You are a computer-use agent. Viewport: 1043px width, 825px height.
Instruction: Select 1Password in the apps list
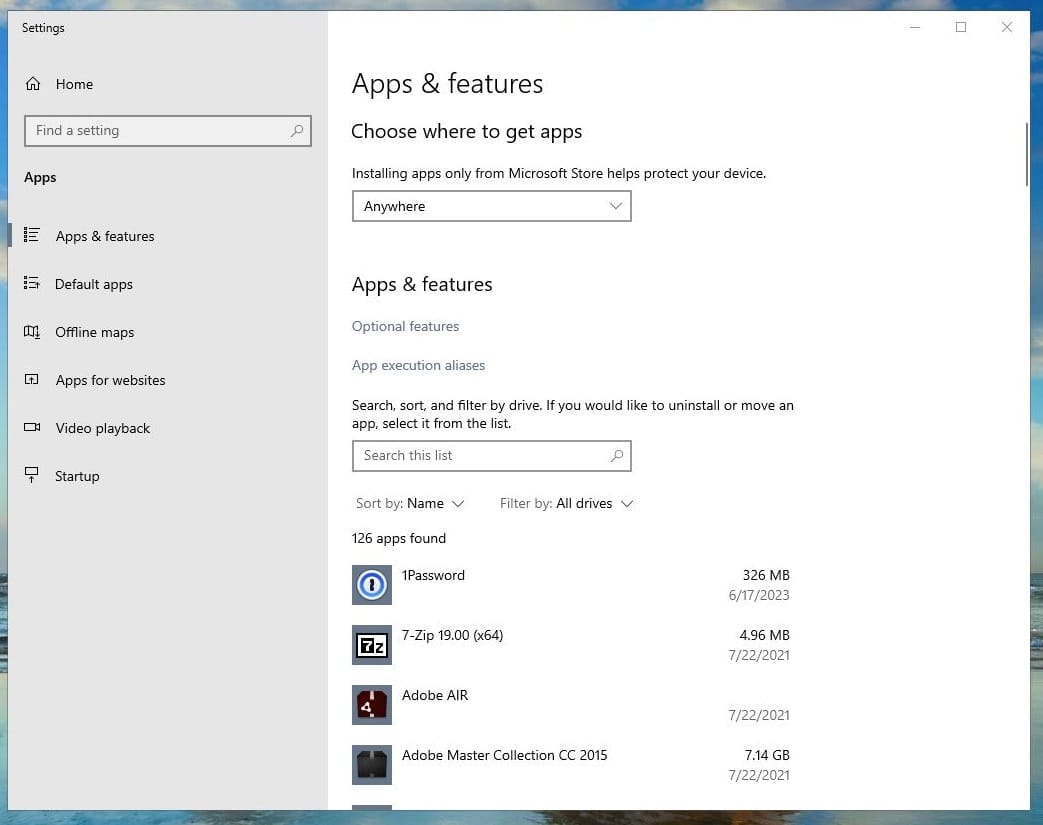(571, 585)
